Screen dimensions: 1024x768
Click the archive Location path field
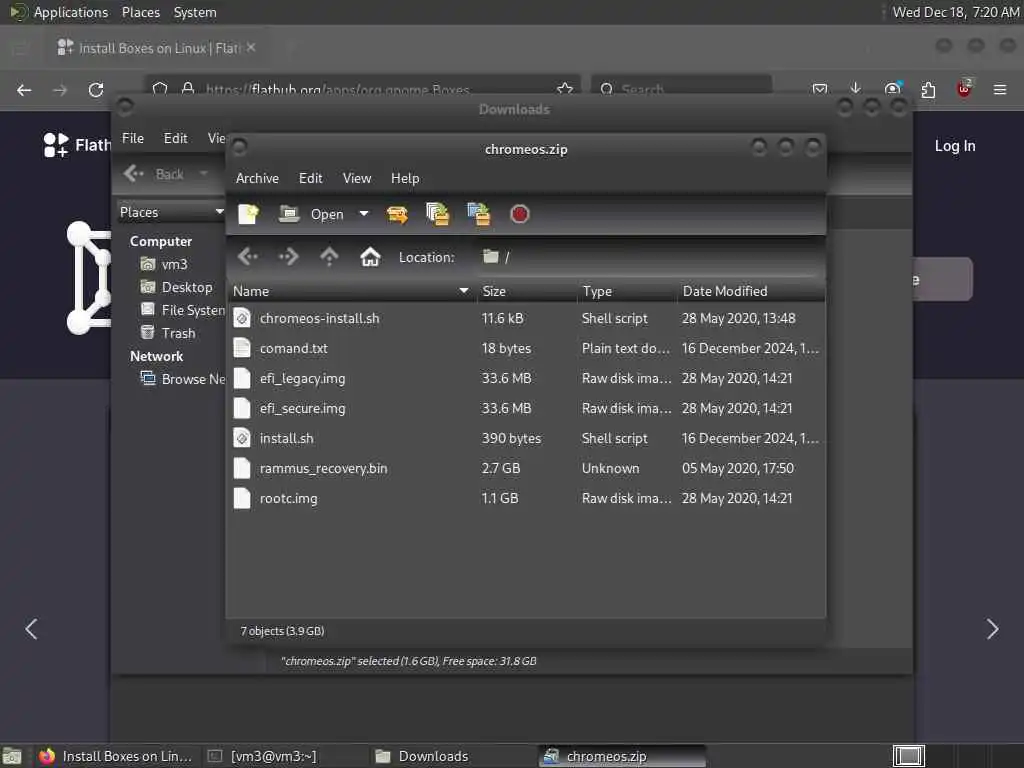point(647,257)
